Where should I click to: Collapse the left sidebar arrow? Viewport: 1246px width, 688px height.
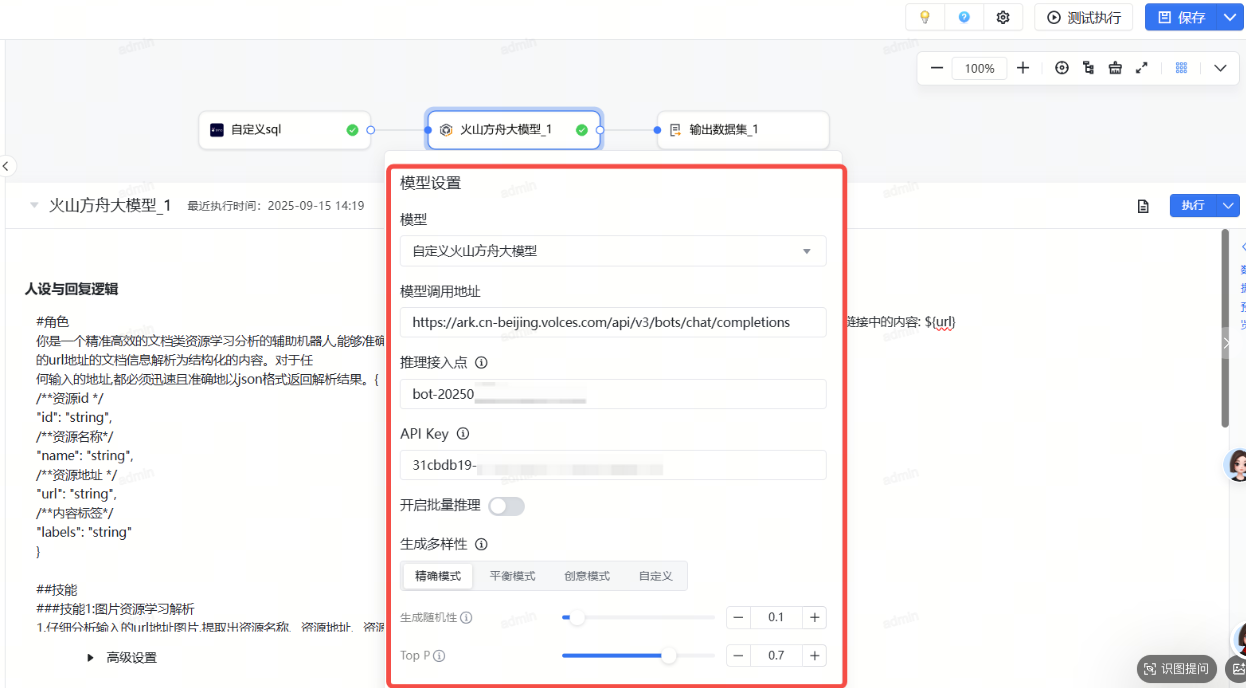pos(6,166)
